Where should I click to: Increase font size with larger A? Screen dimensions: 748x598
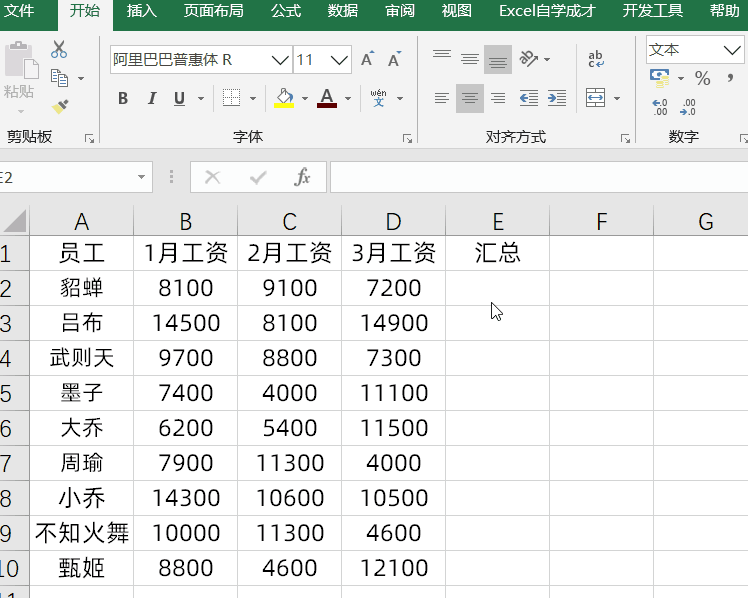click(367, 59)
